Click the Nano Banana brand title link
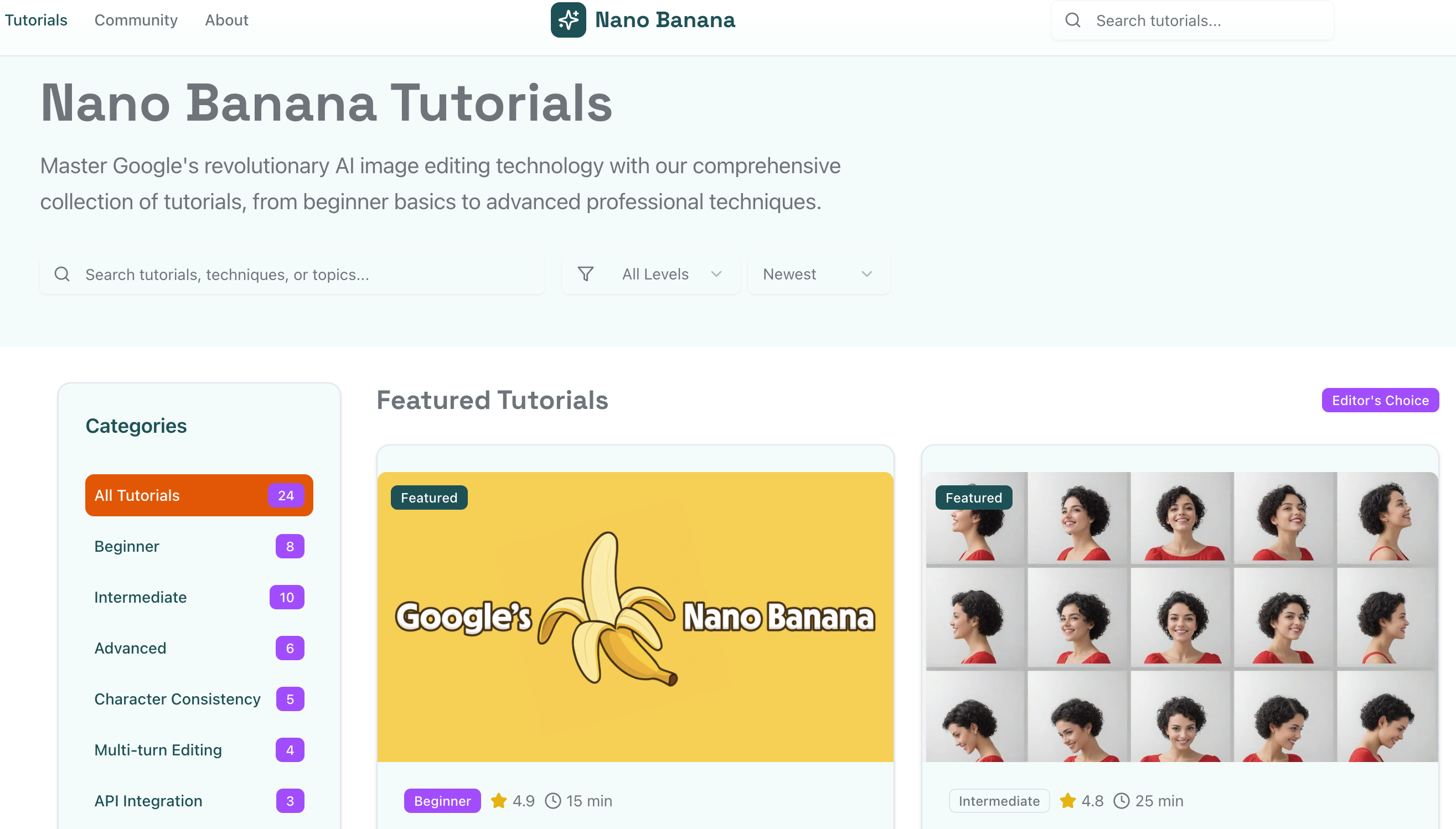 click(665, 20)
